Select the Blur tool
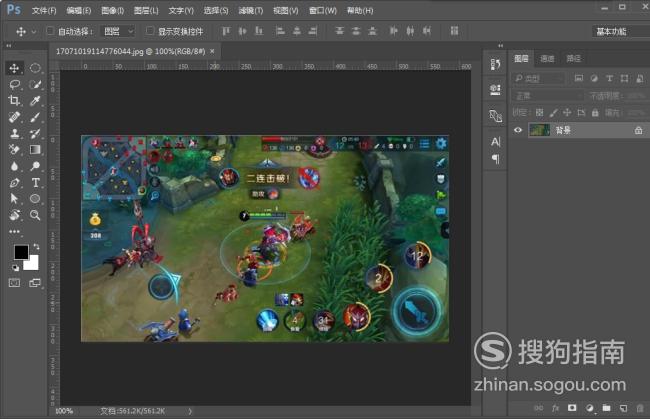This screenshot has width=650, height=419. pos(14,166)
